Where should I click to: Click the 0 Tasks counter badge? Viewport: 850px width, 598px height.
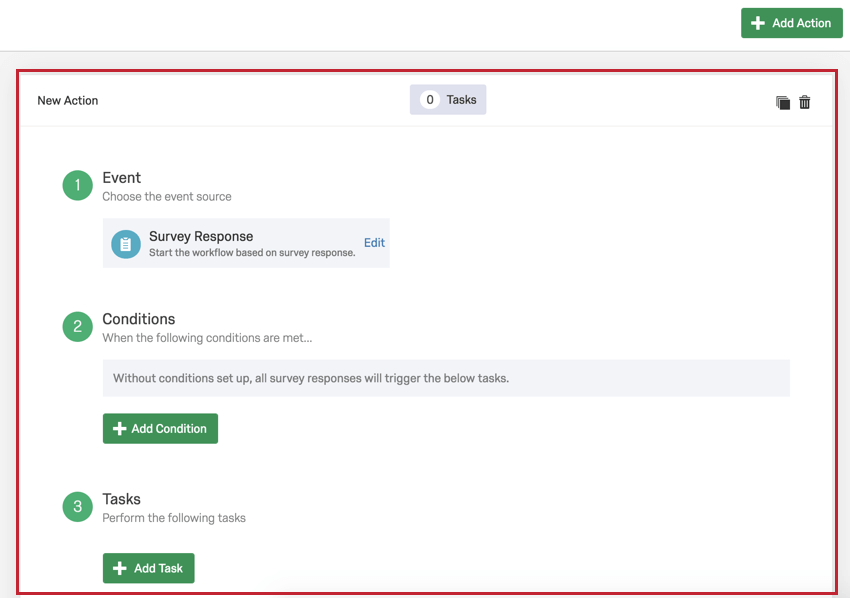click(448, 100)
